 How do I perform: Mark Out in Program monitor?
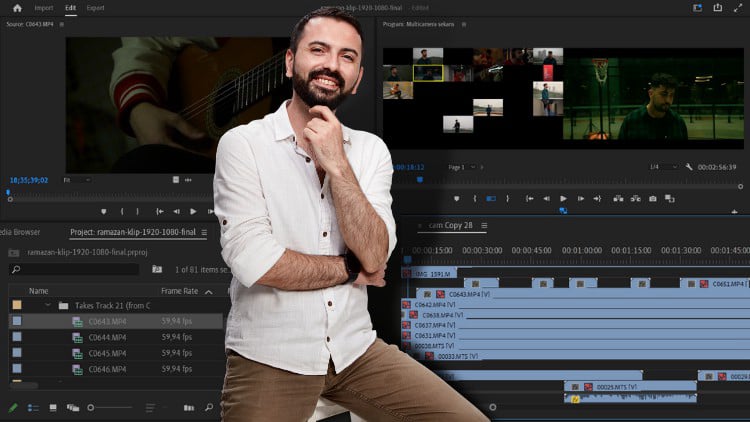click(507, 199)
